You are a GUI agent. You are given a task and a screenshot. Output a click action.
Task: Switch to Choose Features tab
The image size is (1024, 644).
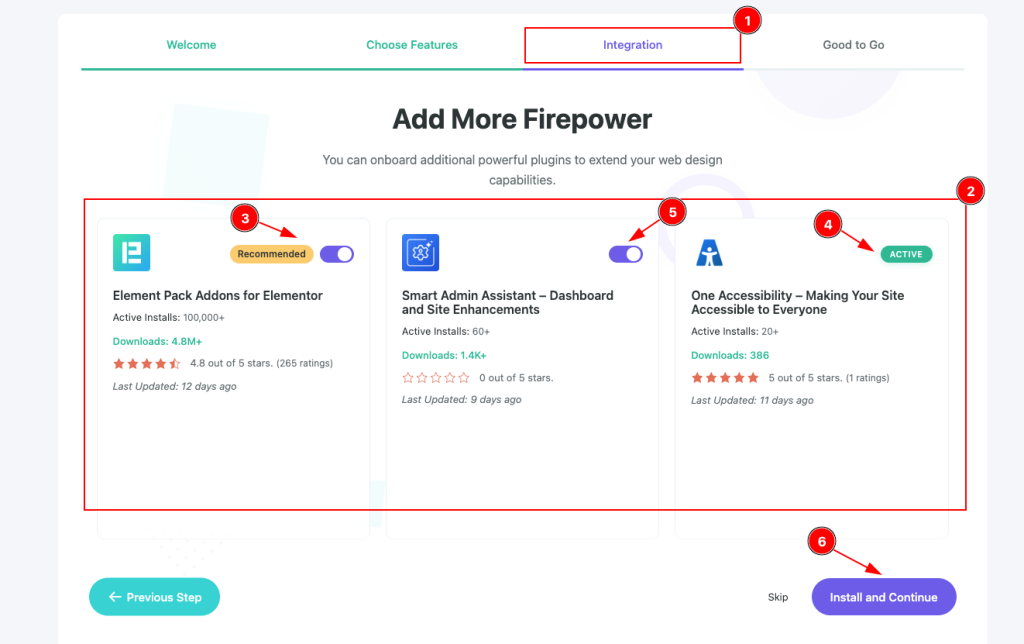click(x=412, y=45)
